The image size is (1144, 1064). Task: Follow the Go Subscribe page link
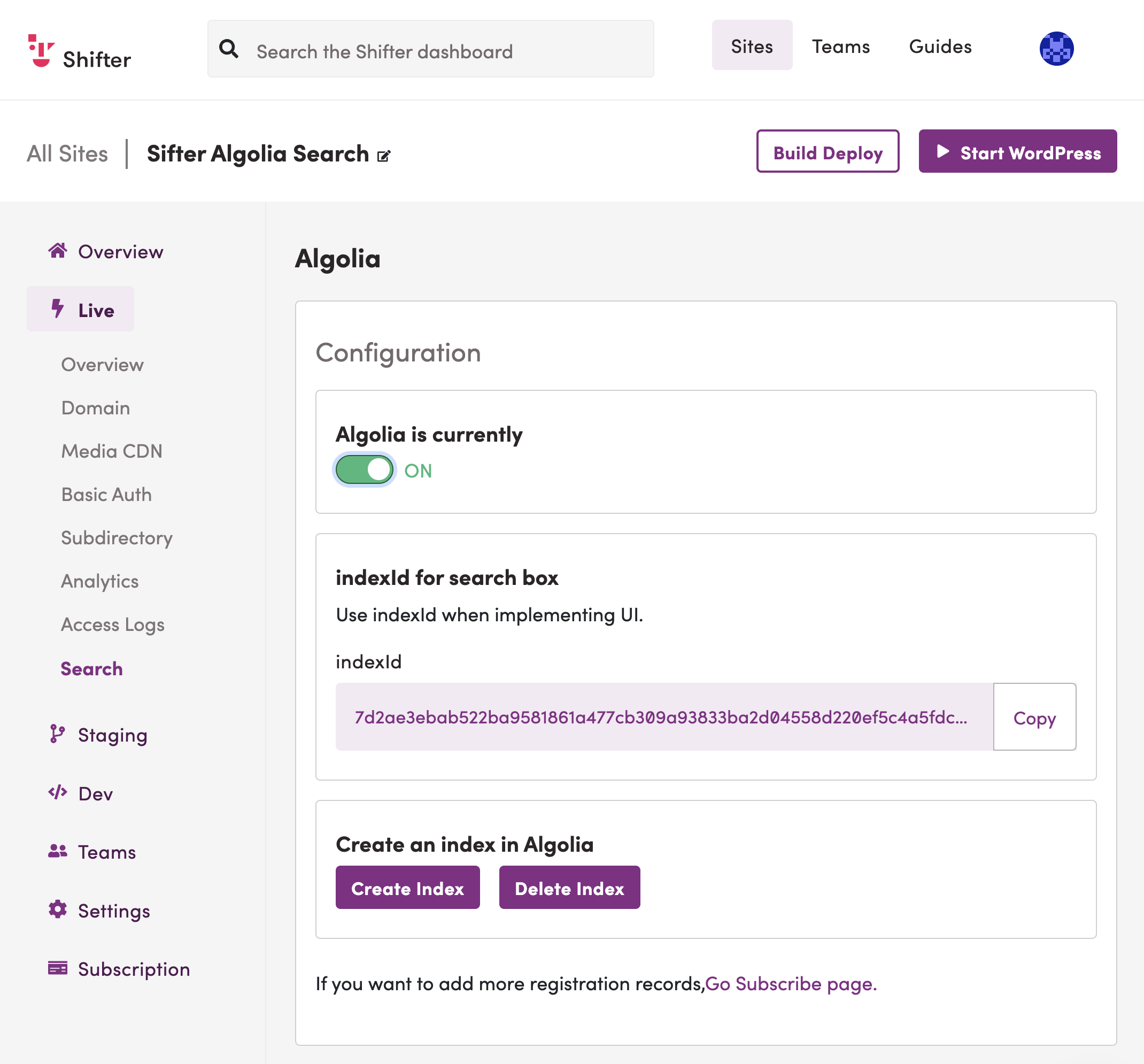point(791,984)
